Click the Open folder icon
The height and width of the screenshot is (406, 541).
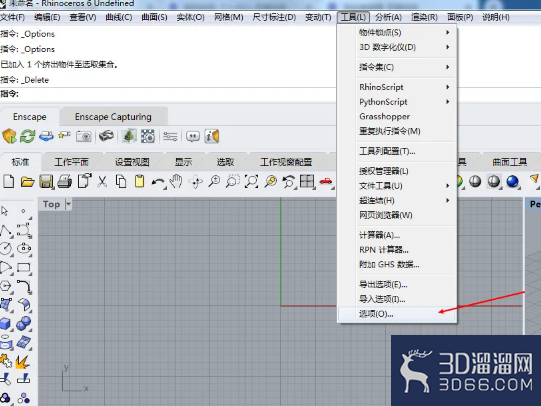(27, 181)
